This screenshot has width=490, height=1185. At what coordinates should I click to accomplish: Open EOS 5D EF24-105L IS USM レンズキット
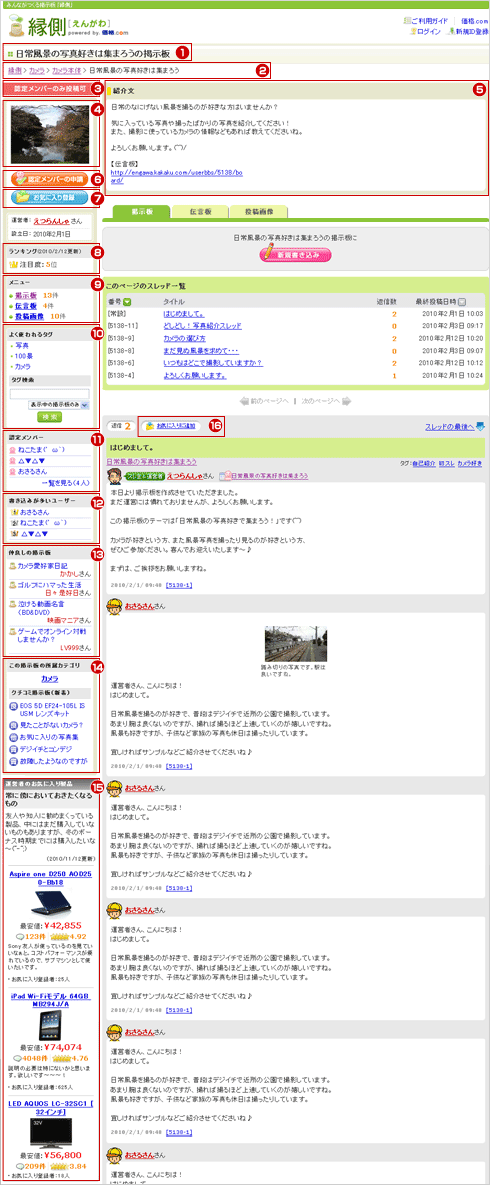click(51, 709)
